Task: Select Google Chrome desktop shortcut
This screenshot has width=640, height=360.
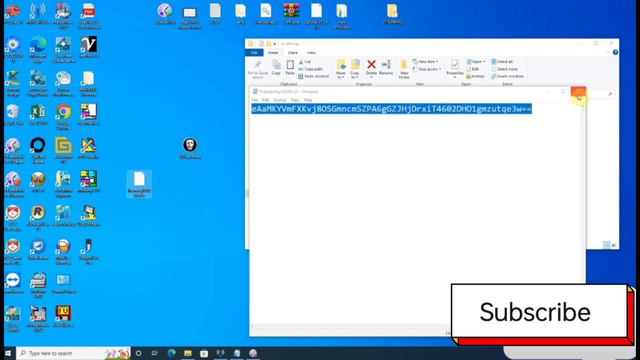Action: click(63, 117)
